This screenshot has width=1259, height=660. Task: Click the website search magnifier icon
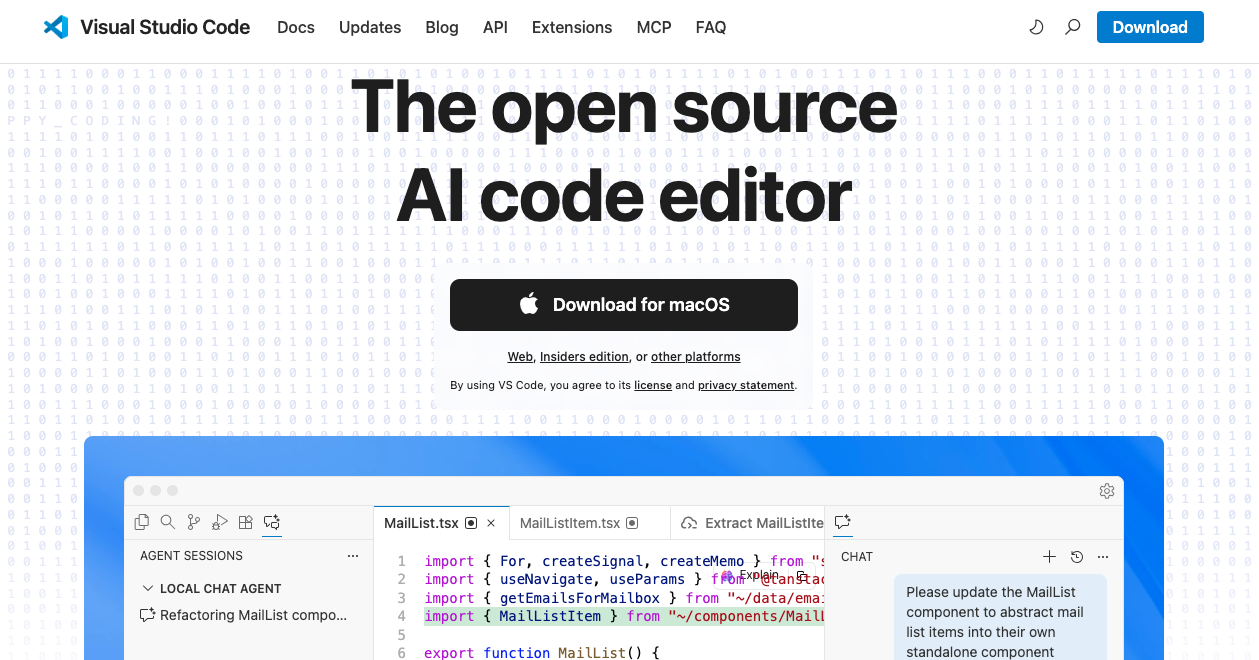1072,27
